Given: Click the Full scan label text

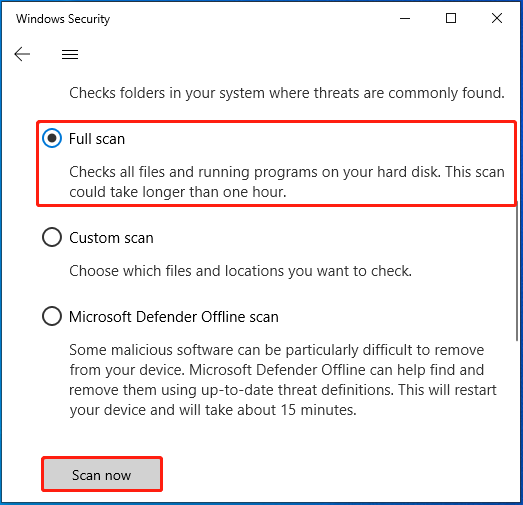Looking at the screenshot, I should pyautogui.click(x=97, y=139).
